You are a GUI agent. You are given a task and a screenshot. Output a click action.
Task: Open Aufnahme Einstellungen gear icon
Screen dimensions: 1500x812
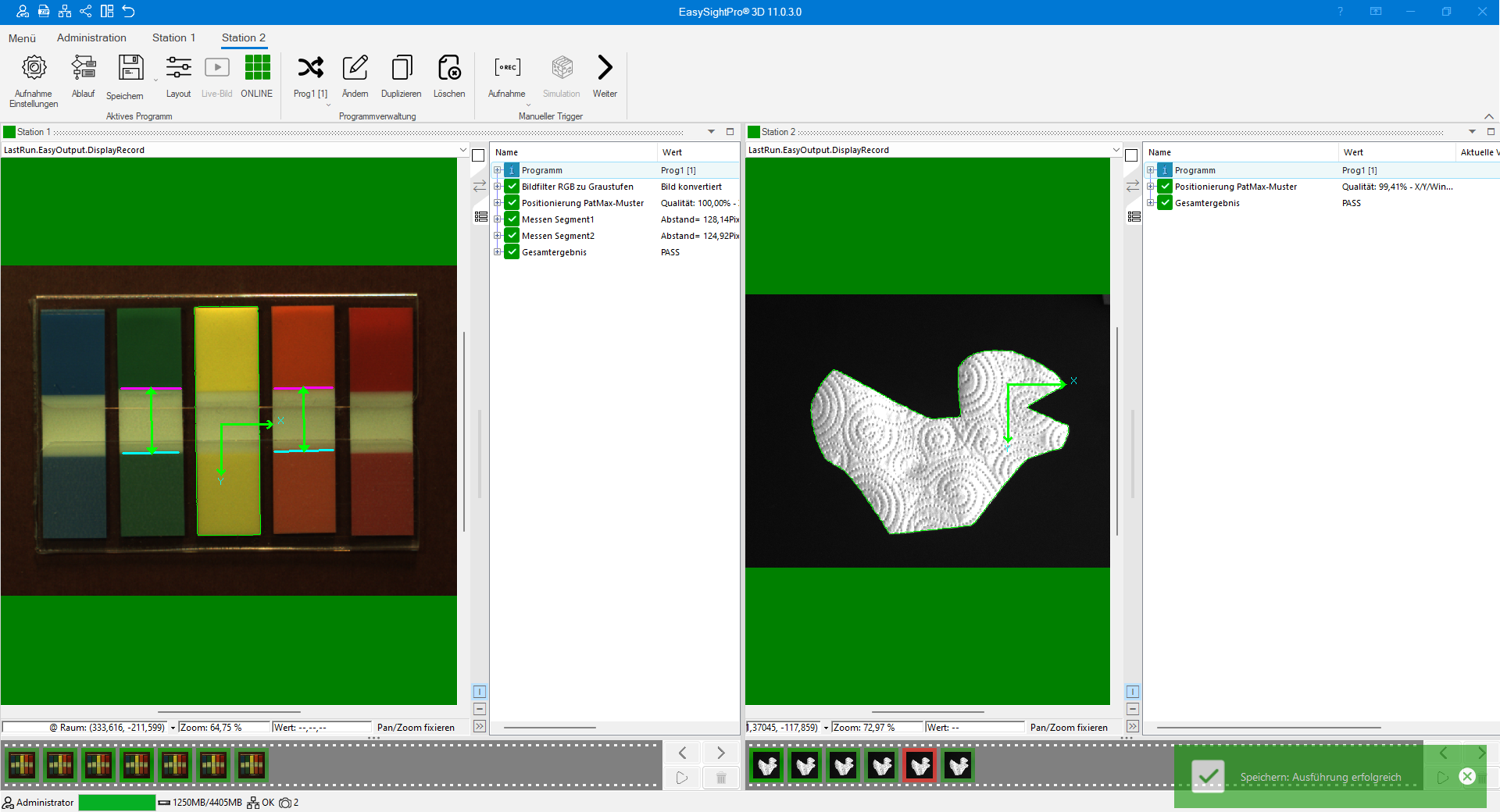(34, 69)
